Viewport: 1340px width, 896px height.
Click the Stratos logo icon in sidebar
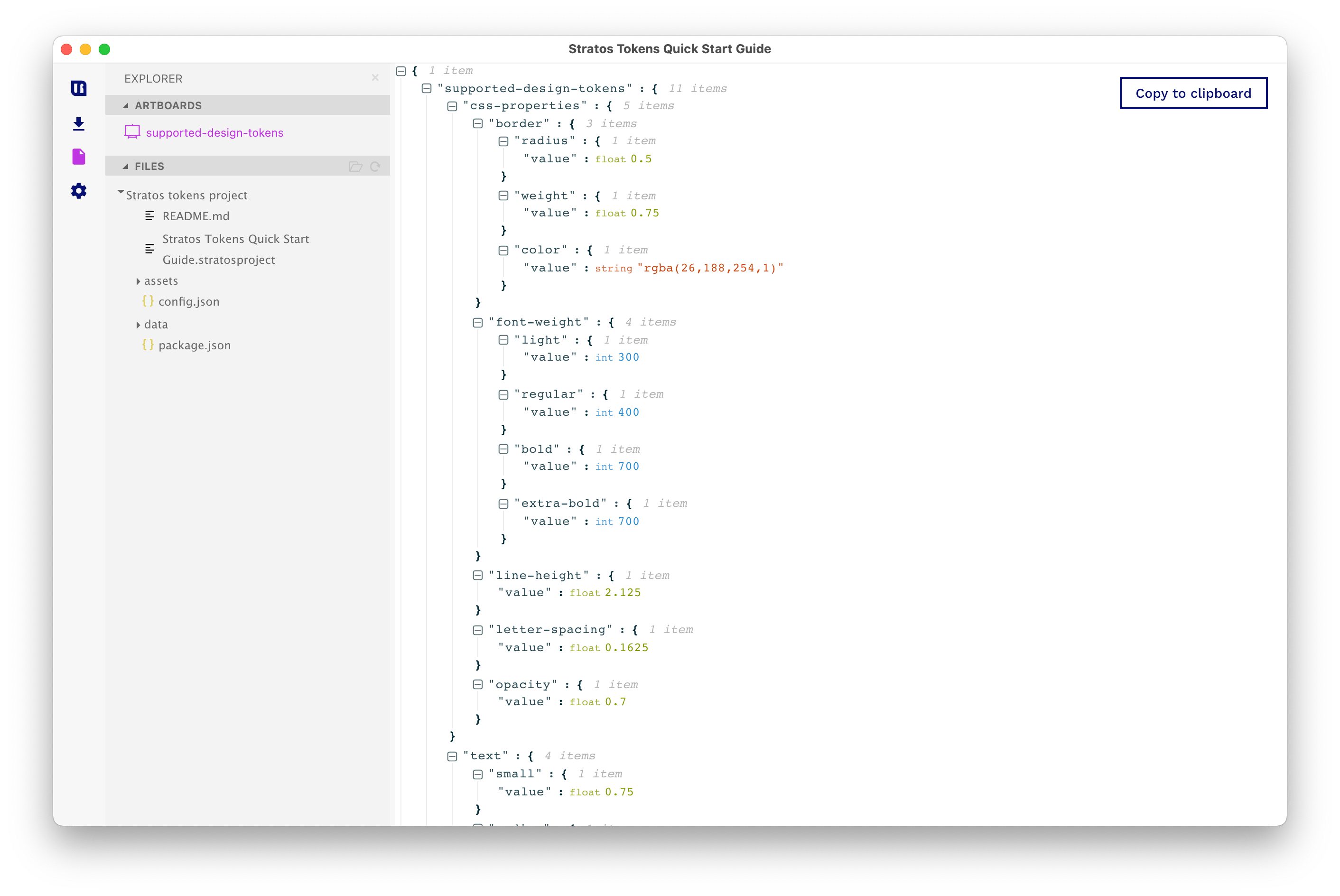(x=79, y=88)
